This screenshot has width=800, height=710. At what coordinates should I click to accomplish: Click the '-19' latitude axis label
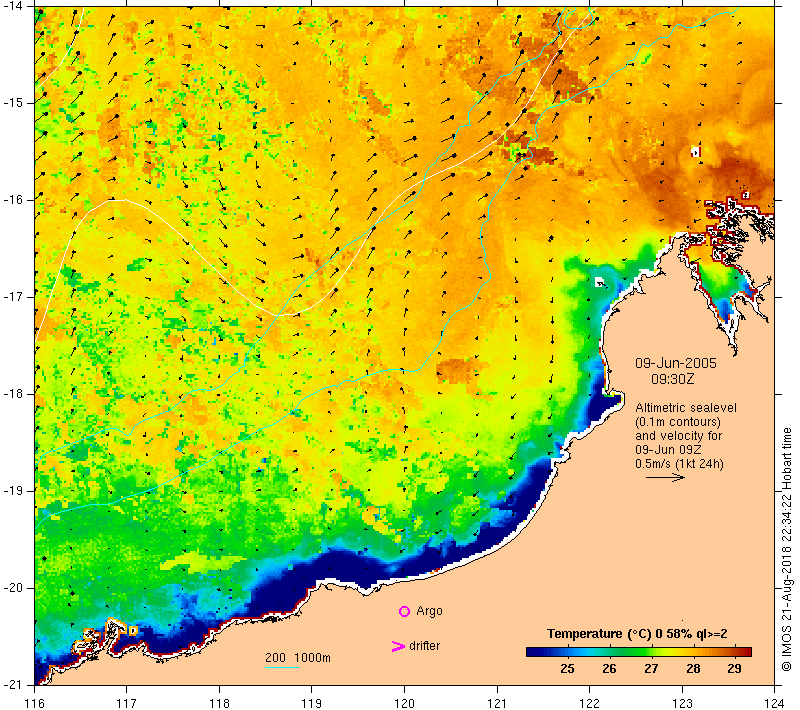(x=12, y=491)
